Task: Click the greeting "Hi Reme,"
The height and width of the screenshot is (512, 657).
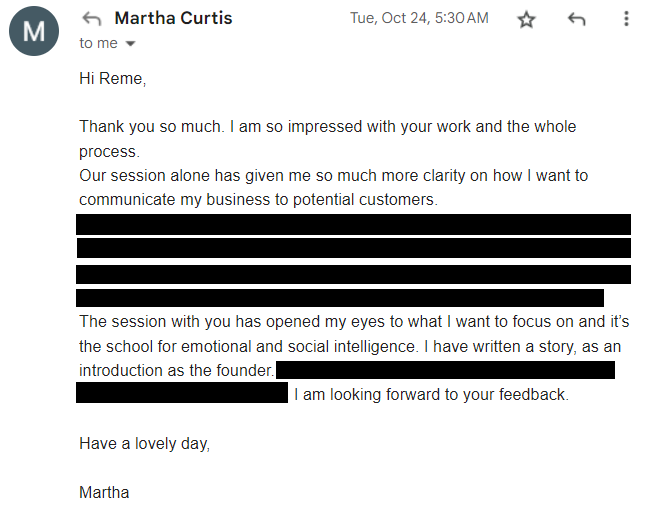Action: 112,79
